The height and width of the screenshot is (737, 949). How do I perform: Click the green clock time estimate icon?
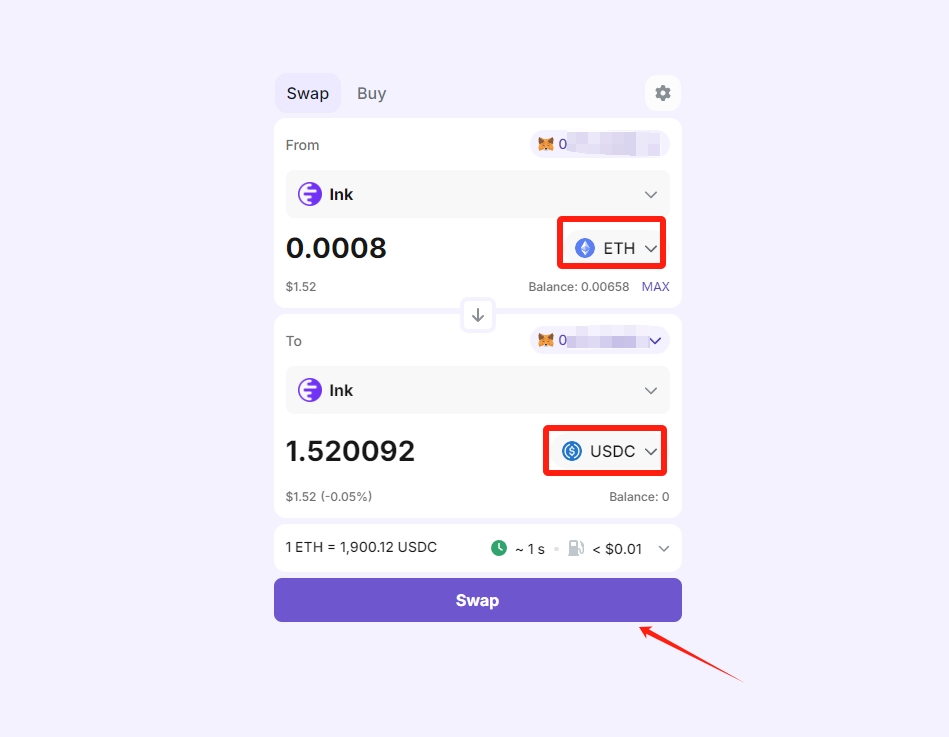click(499, 548)
